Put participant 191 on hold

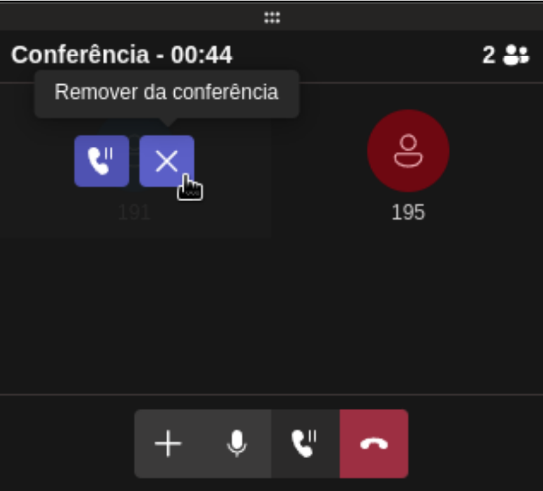(x=102, y=161)
